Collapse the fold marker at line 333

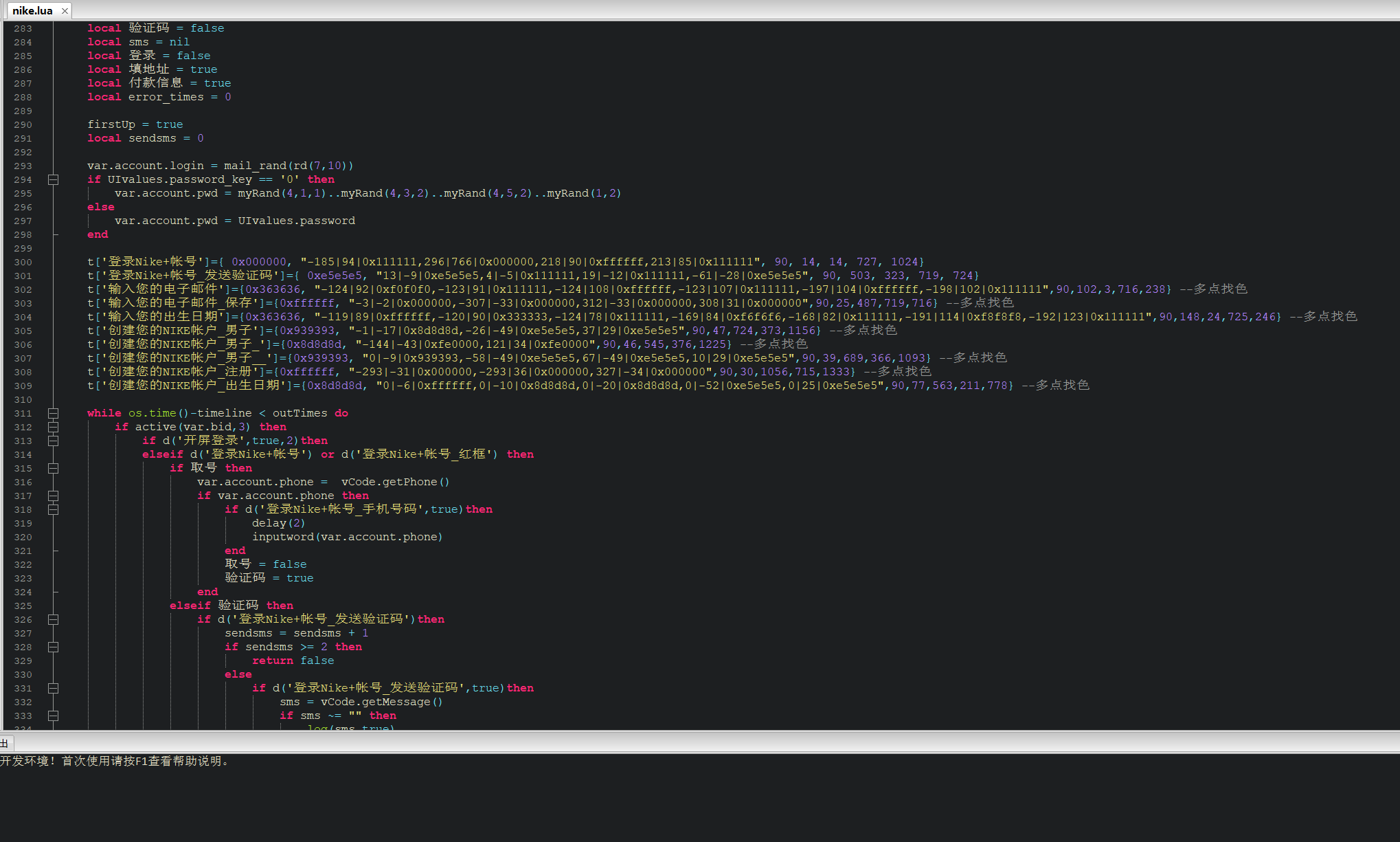[x=53, y=716]
